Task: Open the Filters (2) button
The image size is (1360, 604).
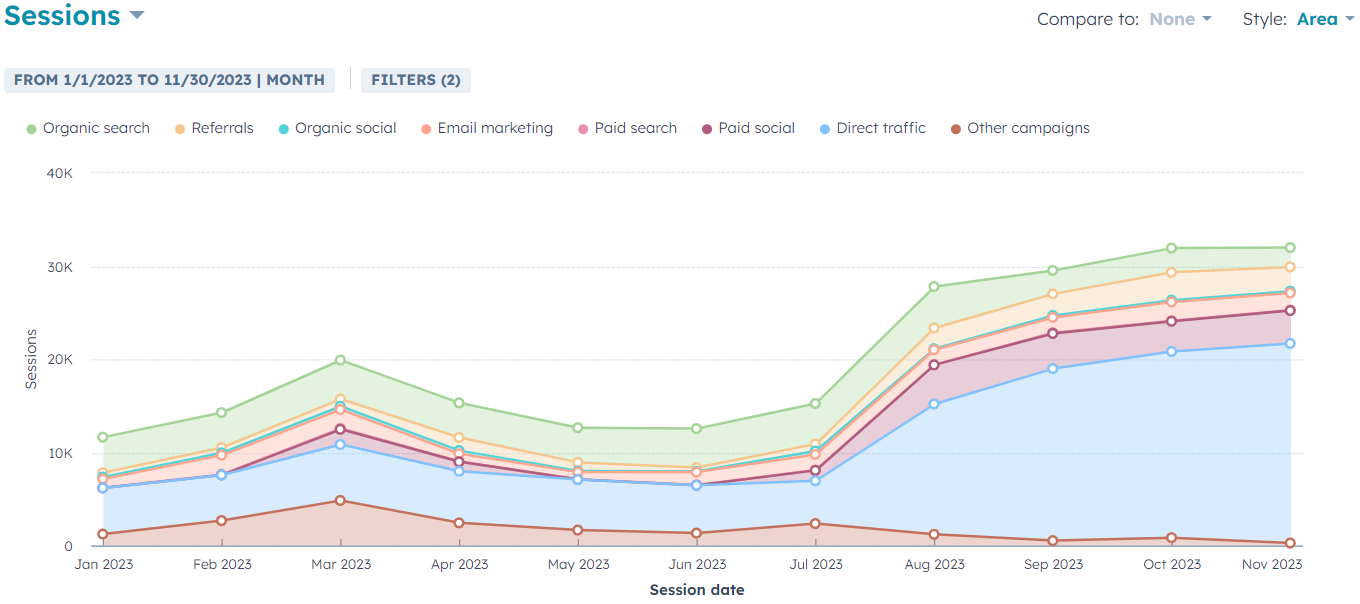Action: tap(415, 80)
